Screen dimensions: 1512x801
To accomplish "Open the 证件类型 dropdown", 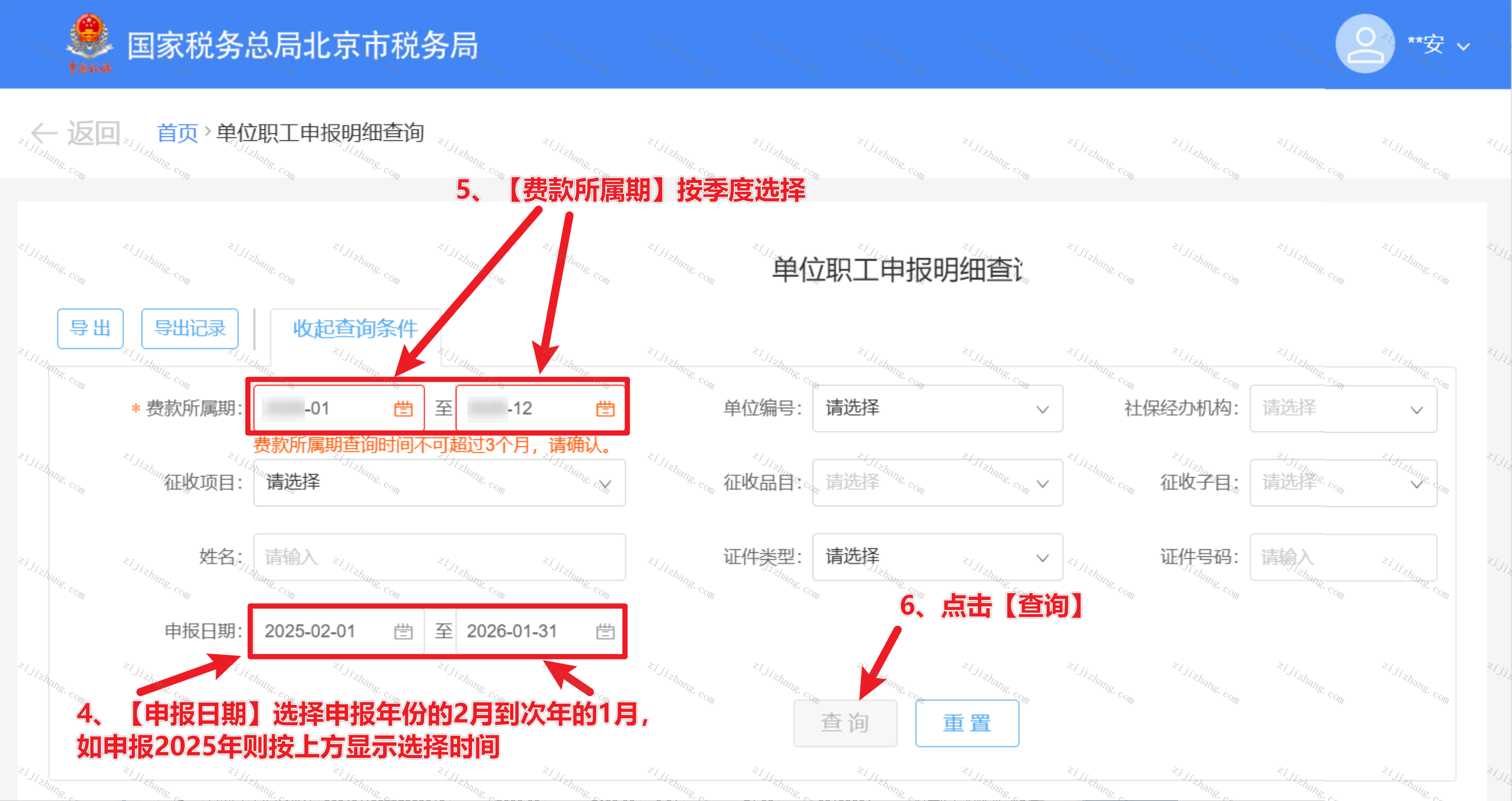I will coord(937,557).
